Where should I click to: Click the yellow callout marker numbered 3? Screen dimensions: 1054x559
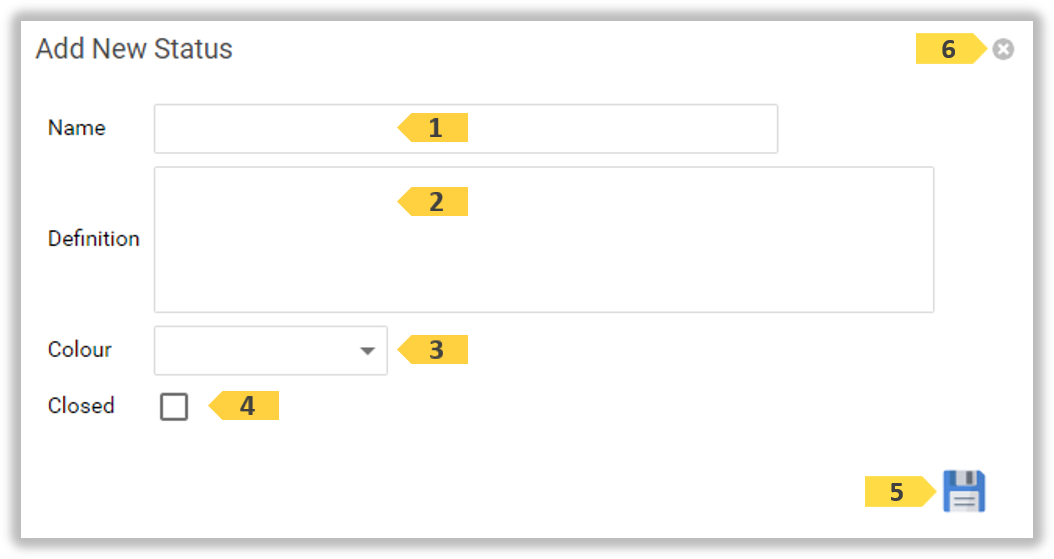(x=435, y=350)
